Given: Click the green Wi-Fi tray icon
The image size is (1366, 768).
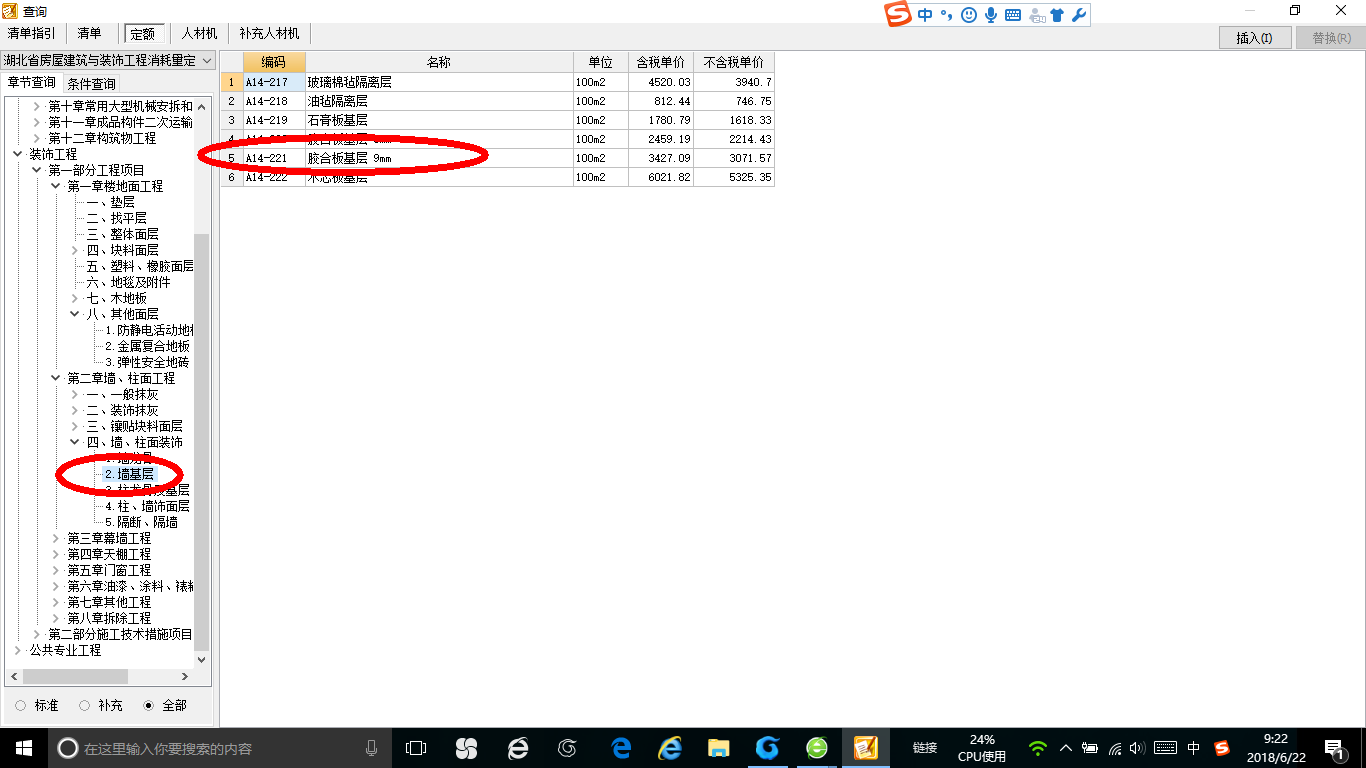Looking at the screenshot, I should [1038, 748].
